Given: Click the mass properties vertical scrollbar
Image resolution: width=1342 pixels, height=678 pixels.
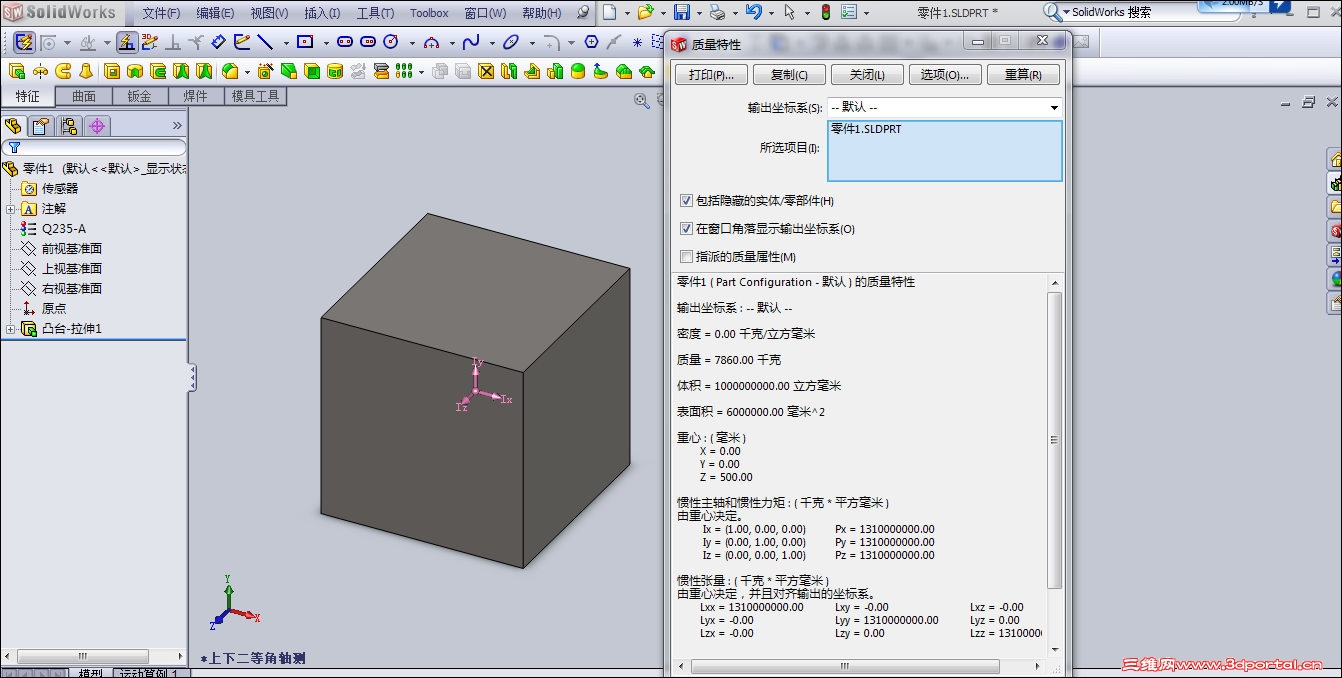Looking at the screenshot, I should pos(1054,440).
